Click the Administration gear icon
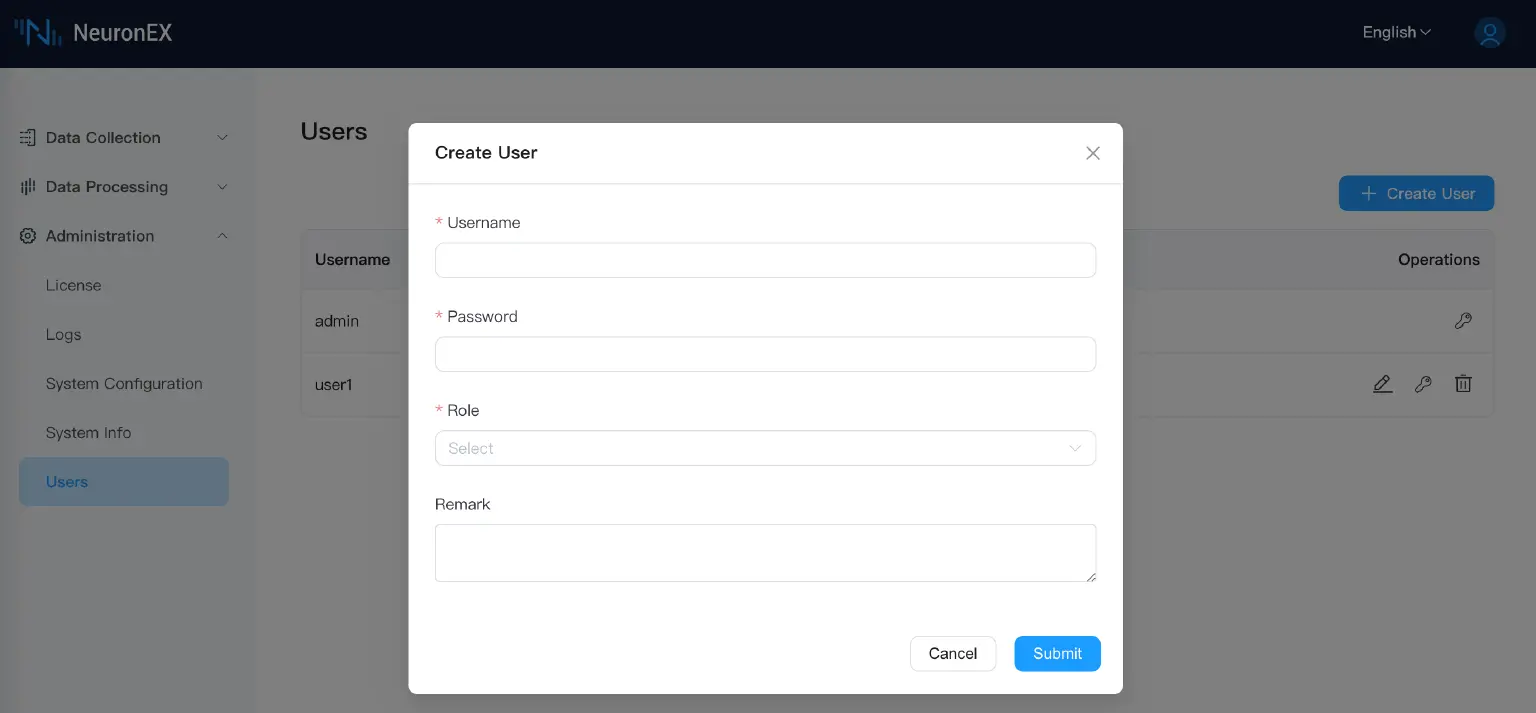Screen dimensions: 1536x713 (27, 236)
